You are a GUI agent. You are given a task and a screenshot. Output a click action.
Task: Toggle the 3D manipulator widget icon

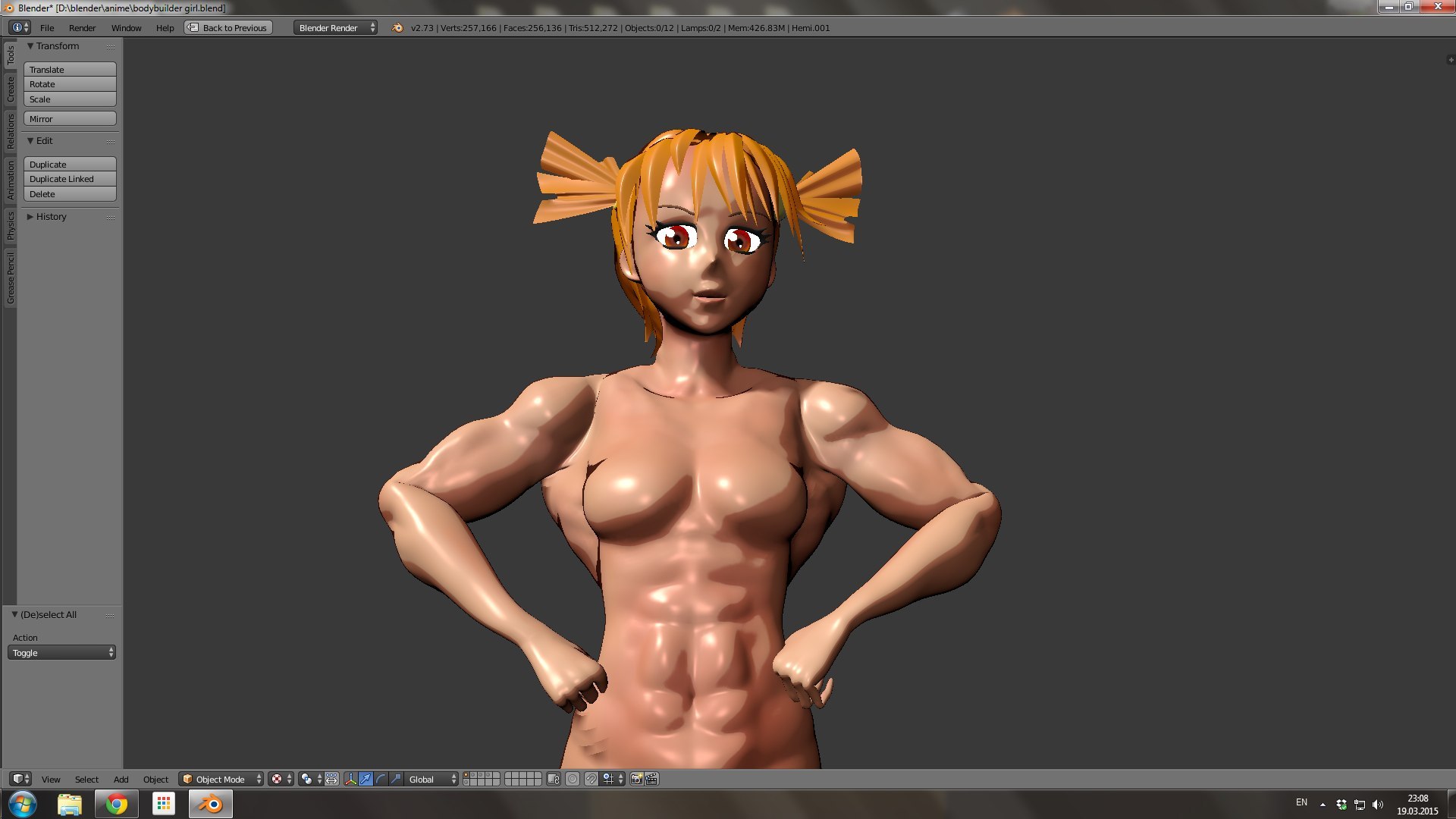pos(350,779)
